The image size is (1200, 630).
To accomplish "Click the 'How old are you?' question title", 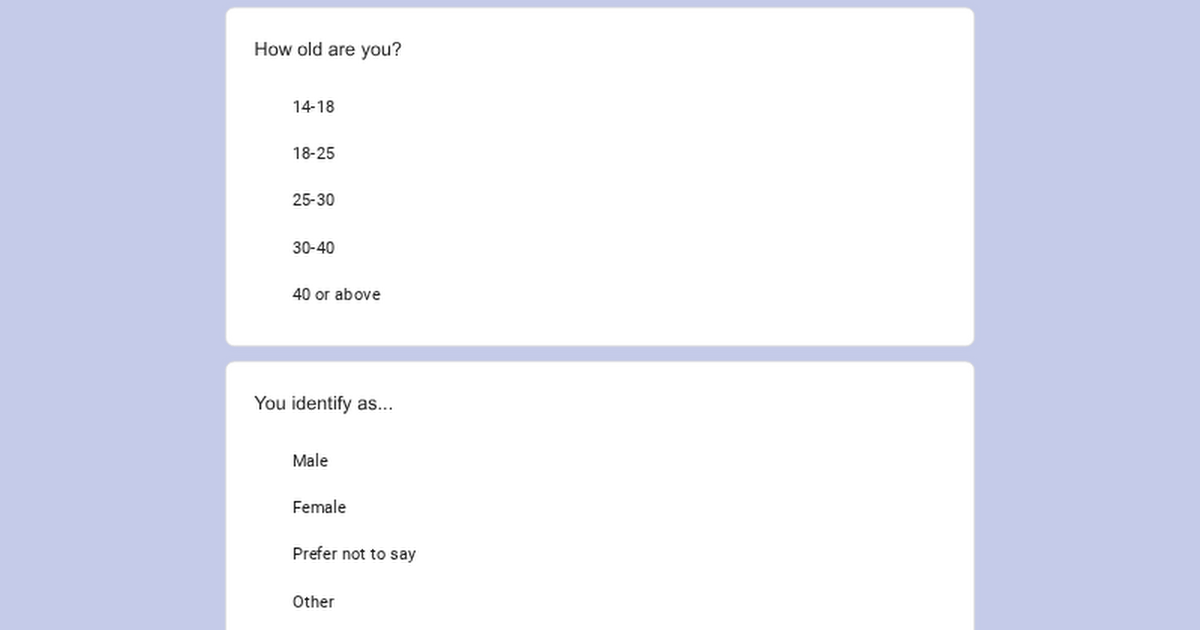I will (328, 49).
